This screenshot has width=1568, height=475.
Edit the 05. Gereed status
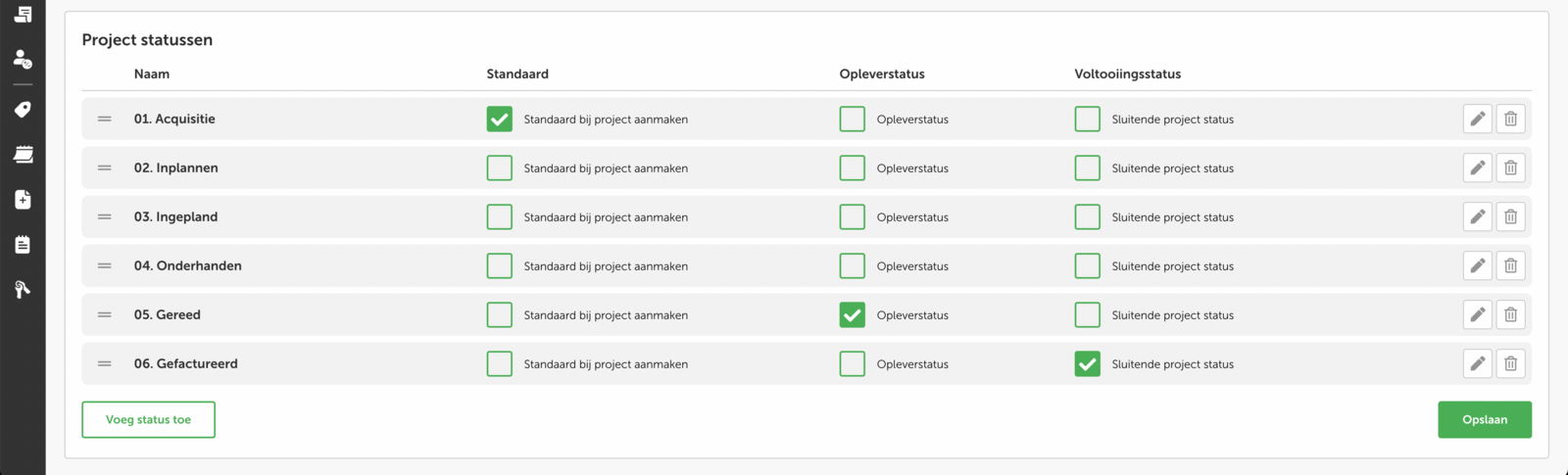pyautogui.click(x=1477, y=315)
